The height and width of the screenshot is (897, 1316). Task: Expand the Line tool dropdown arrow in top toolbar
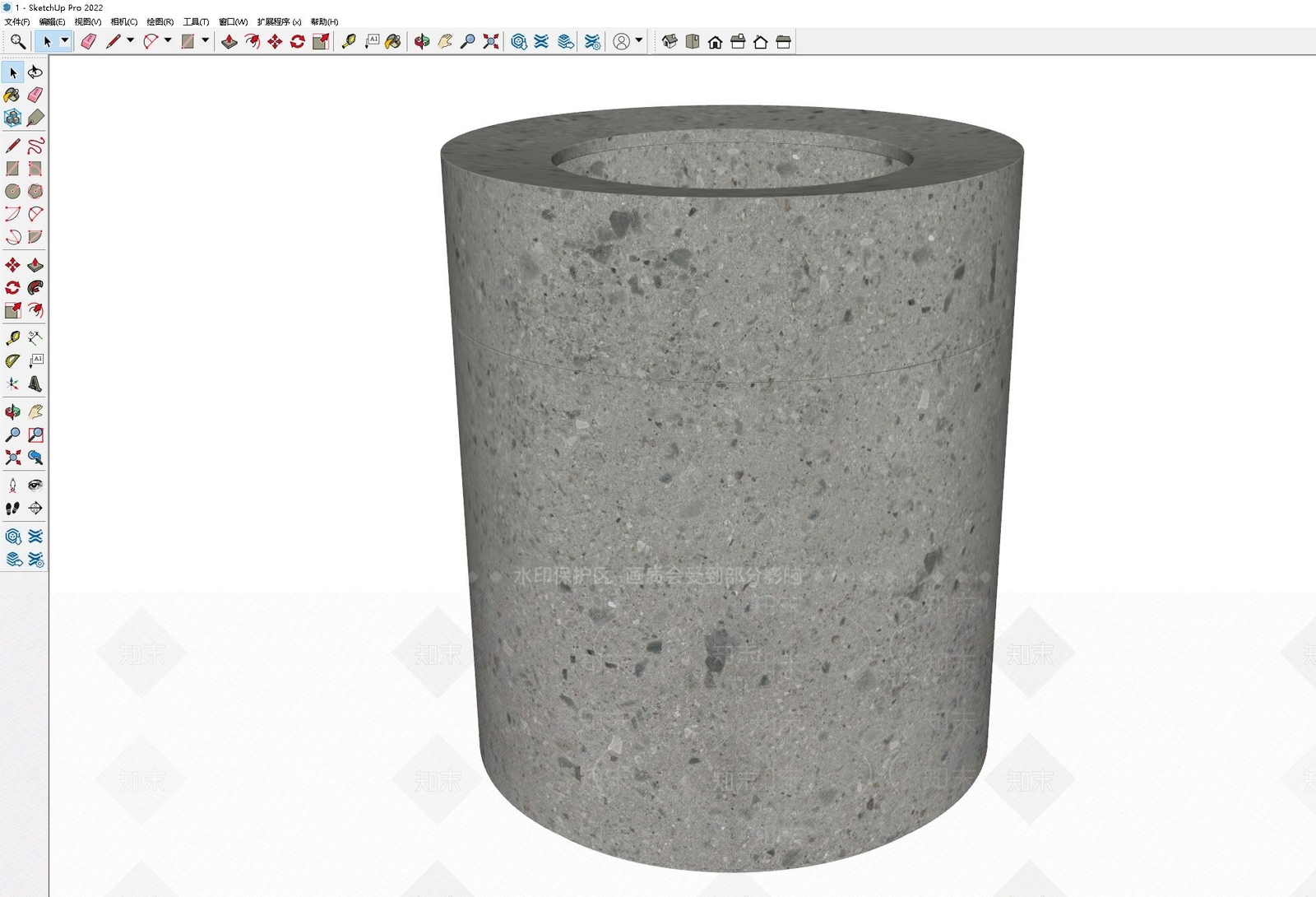click(x=130, y=40)
